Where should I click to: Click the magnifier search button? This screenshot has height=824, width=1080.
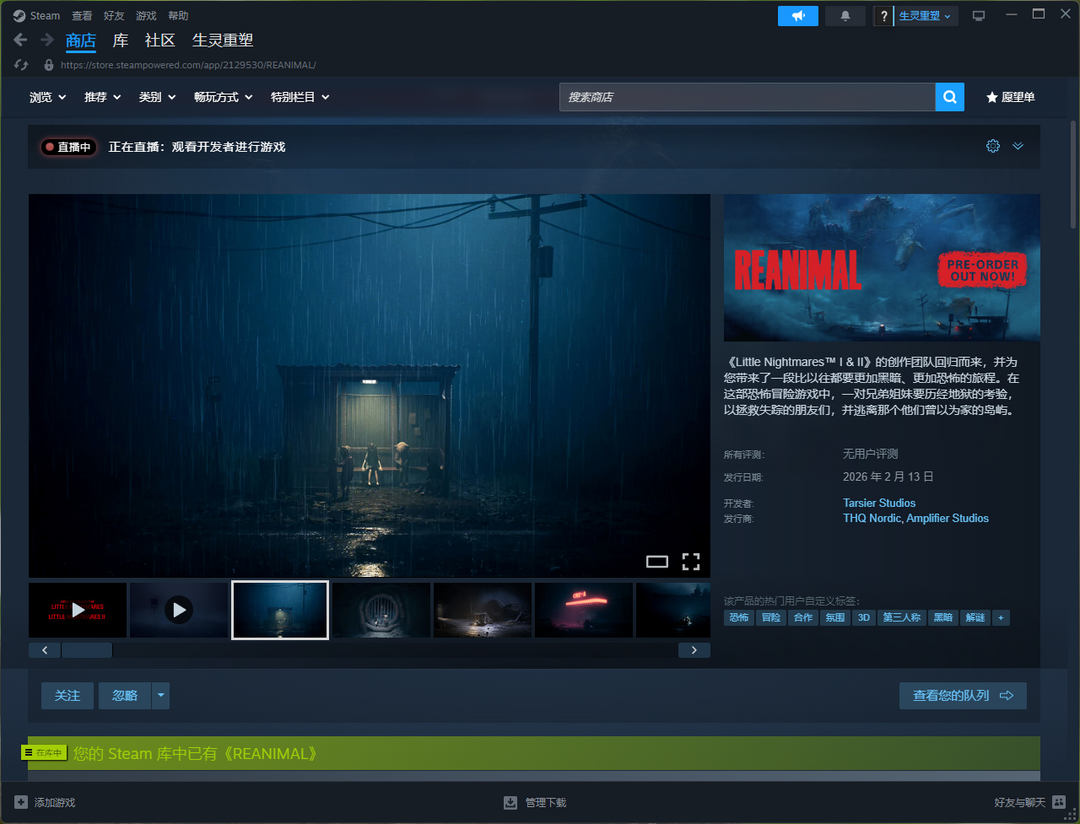click(950, 97)
